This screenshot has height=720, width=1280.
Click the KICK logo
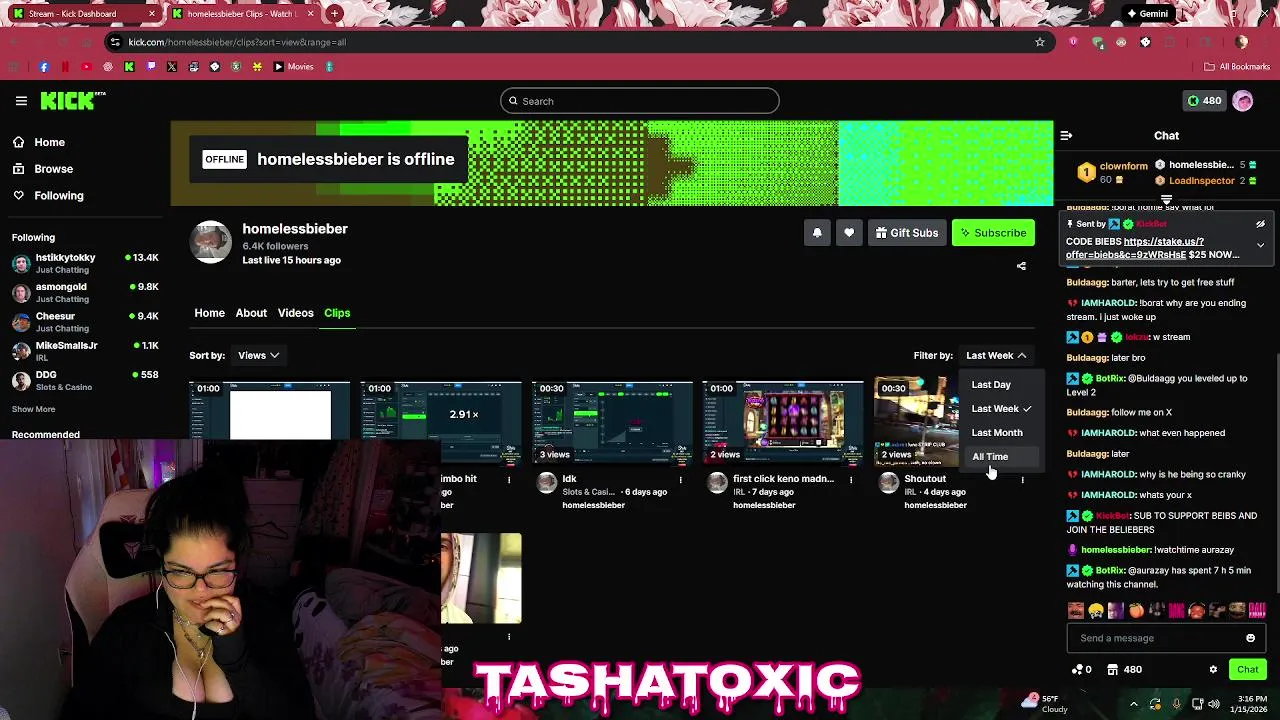coord(72,101)
